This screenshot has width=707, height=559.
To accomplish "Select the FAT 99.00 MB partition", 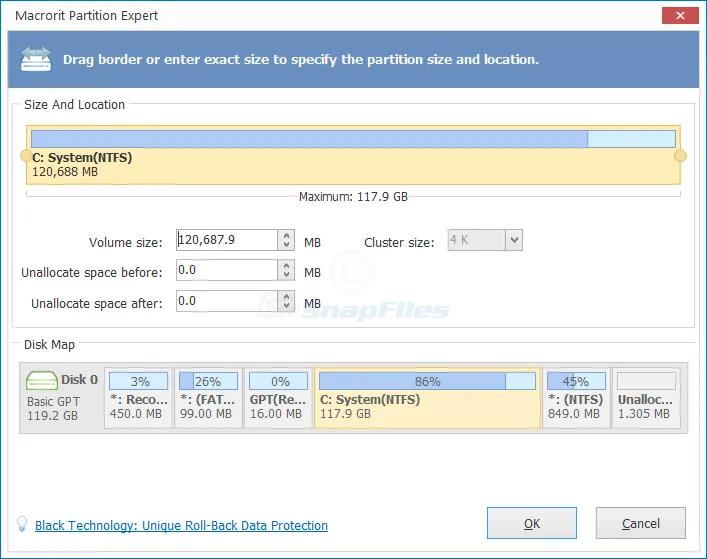I will point(208,398).
